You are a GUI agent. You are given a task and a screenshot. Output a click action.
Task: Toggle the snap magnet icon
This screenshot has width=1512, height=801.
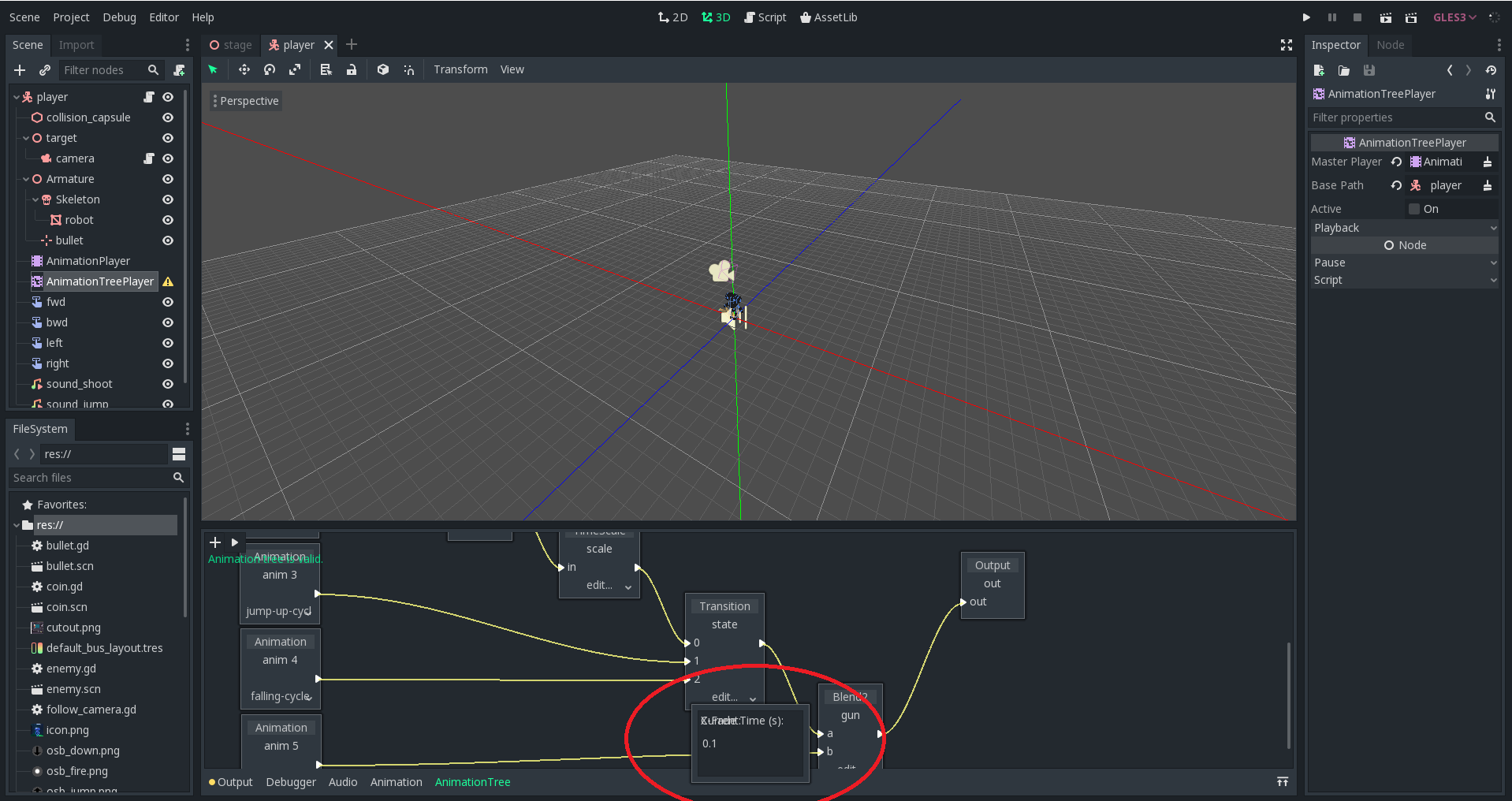coord(408,69)
